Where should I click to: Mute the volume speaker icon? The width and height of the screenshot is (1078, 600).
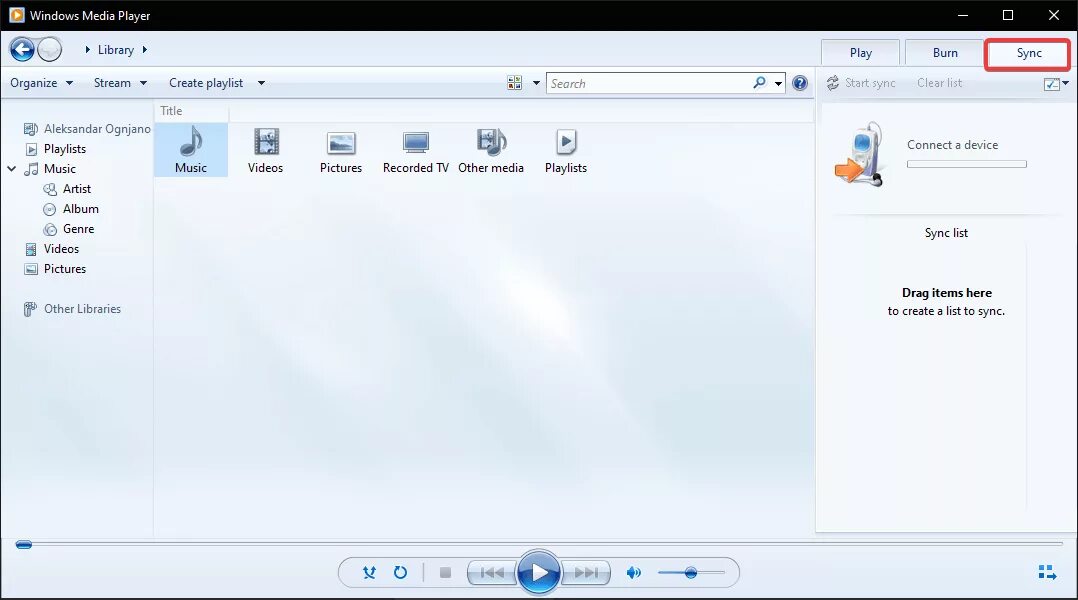click(x=633, y=572)
